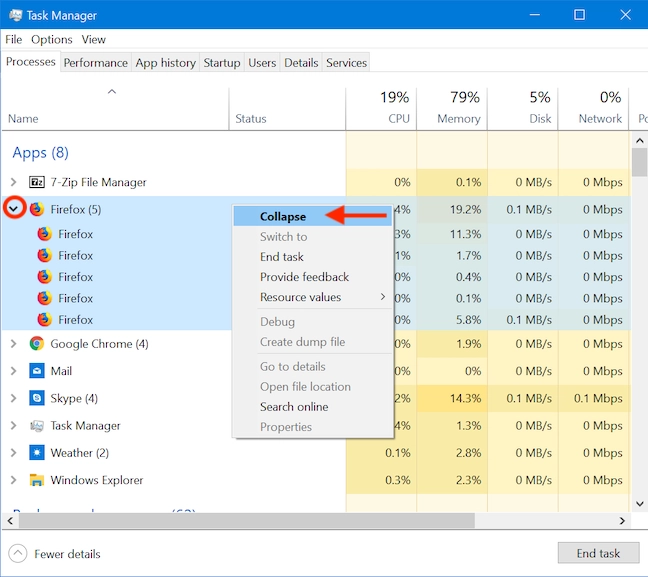This screenshot has height=577, width=648.
Task: Click Google Chrome memory value 1.9%
Action: 469,343
